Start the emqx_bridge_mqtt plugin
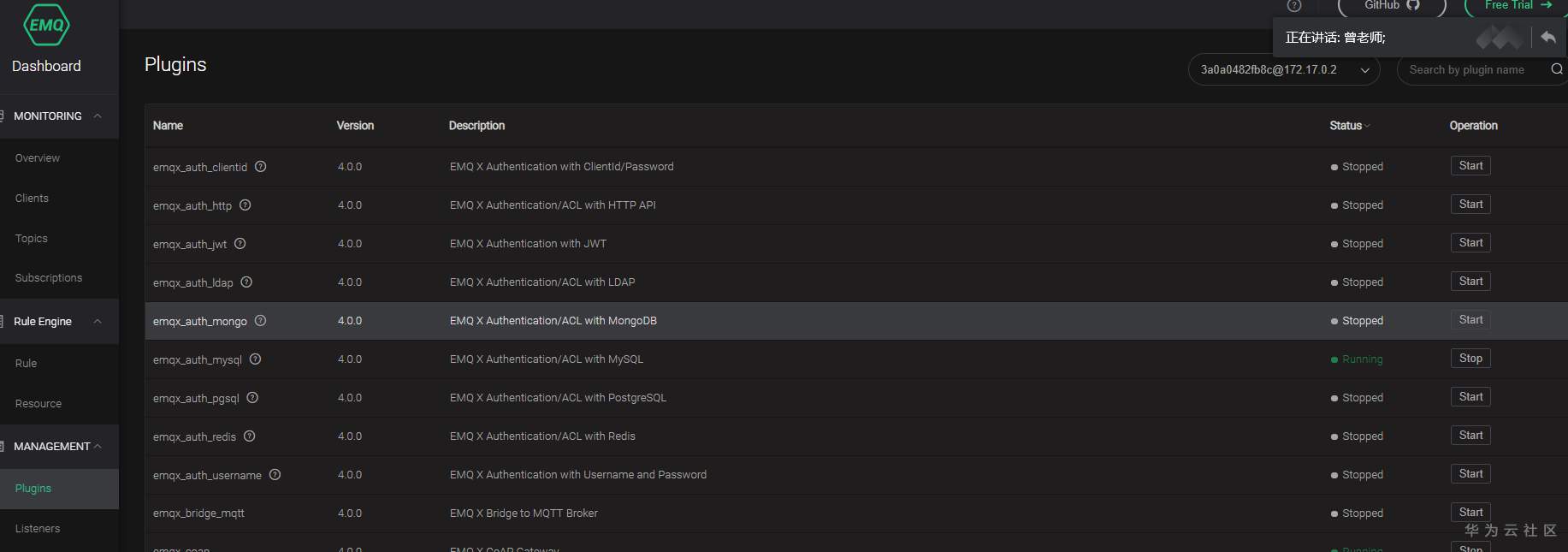Image resolution: width=1568 pixels, height=552 pixels. (x=1470, y=513)
